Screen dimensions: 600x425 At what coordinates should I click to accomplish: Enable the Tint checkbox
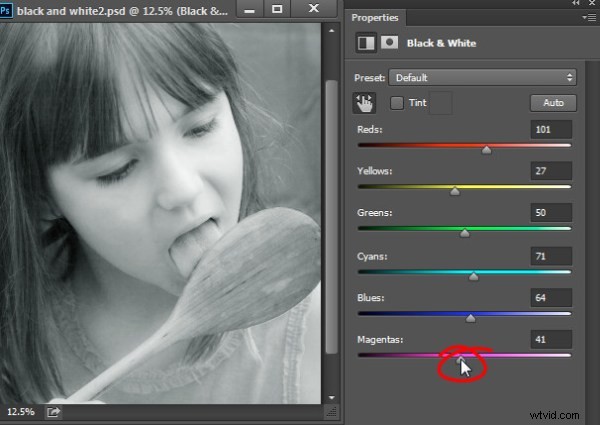tap(397, 103)
